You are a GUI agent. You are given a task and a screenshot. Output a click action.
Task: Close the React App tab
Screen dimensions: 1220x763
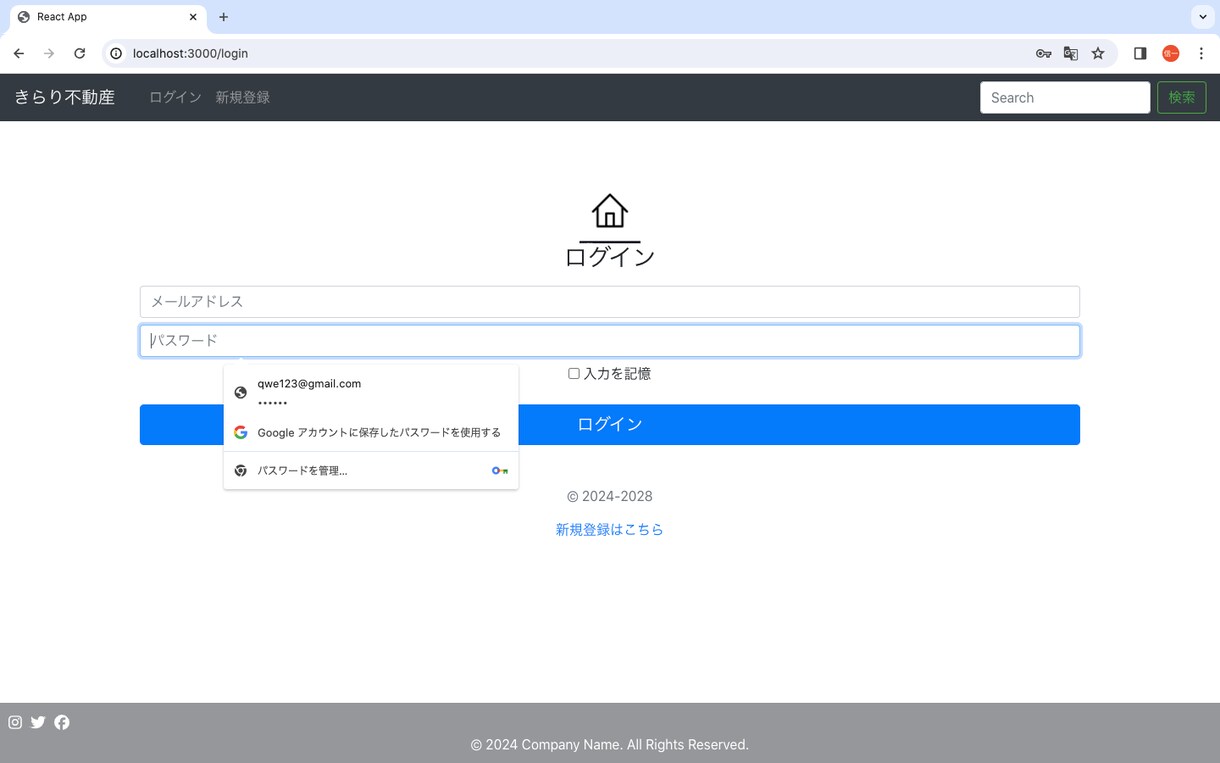click(193, 17)
